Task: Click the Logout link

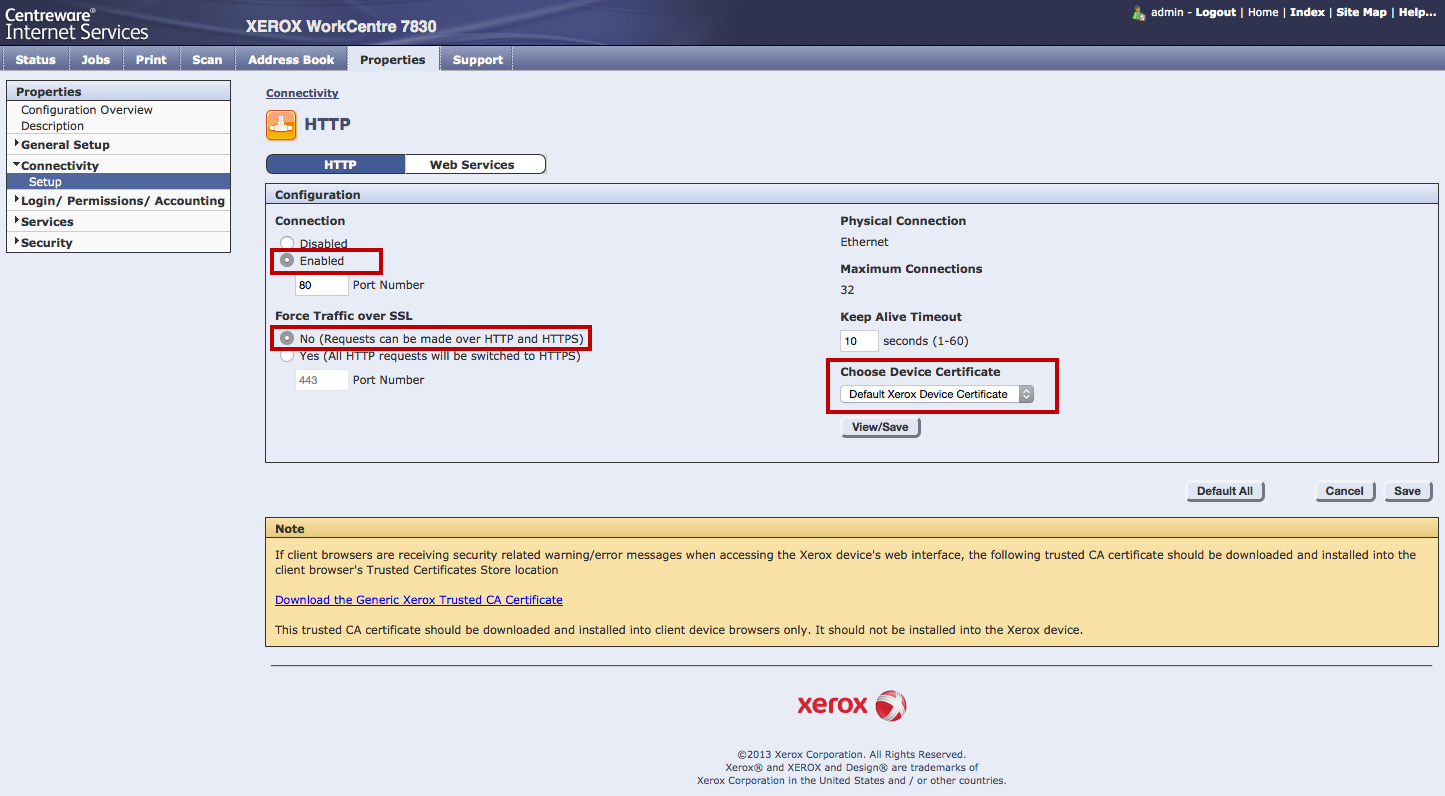Action: tap(1216, 12)
